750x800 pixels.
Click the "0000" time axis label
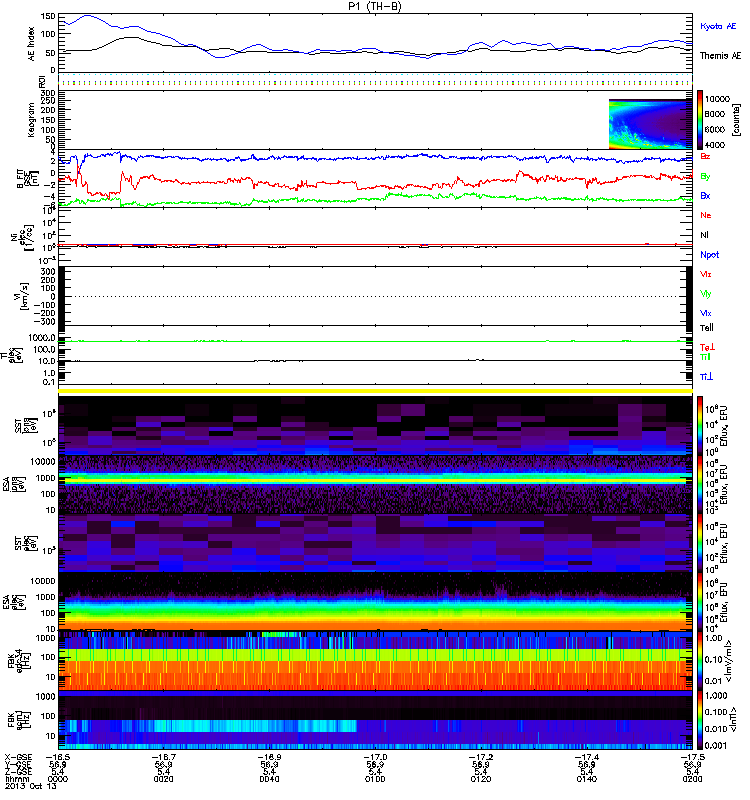tap(58, 779)
